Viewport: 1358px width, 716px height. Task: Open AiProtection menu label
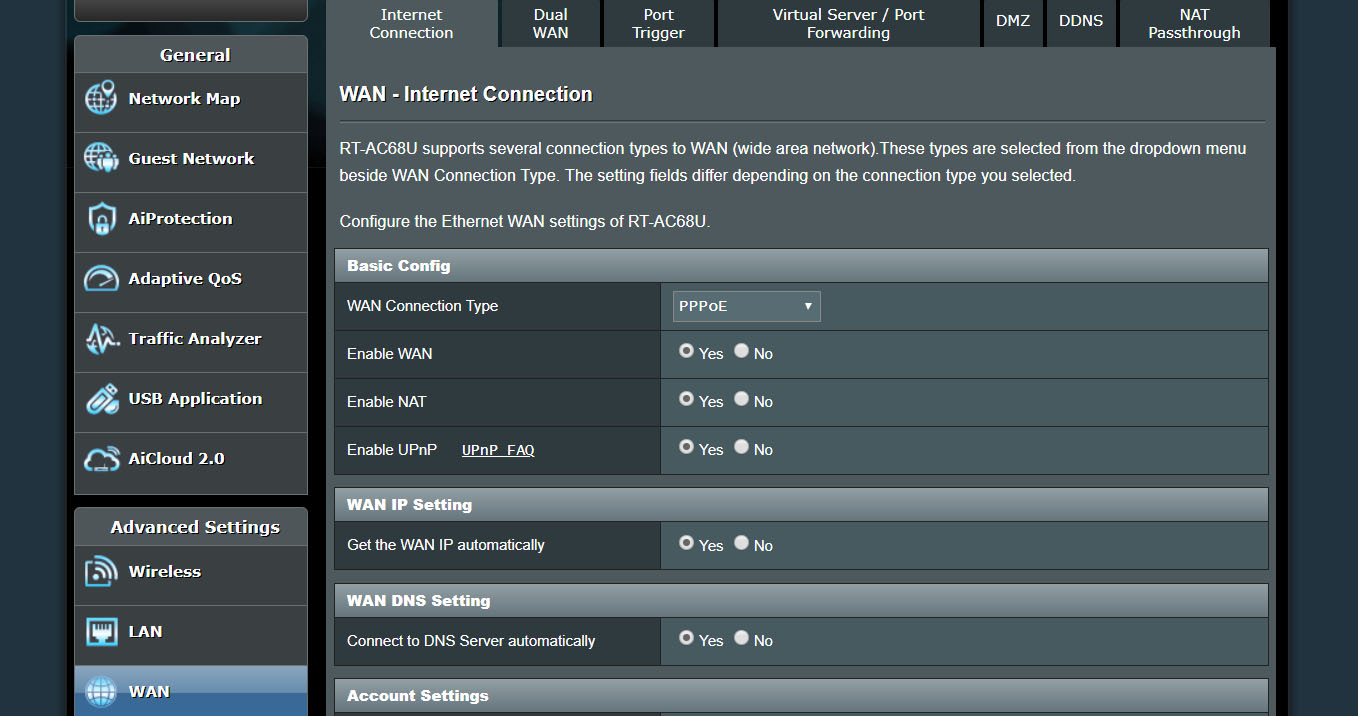[x=180, y=219]
